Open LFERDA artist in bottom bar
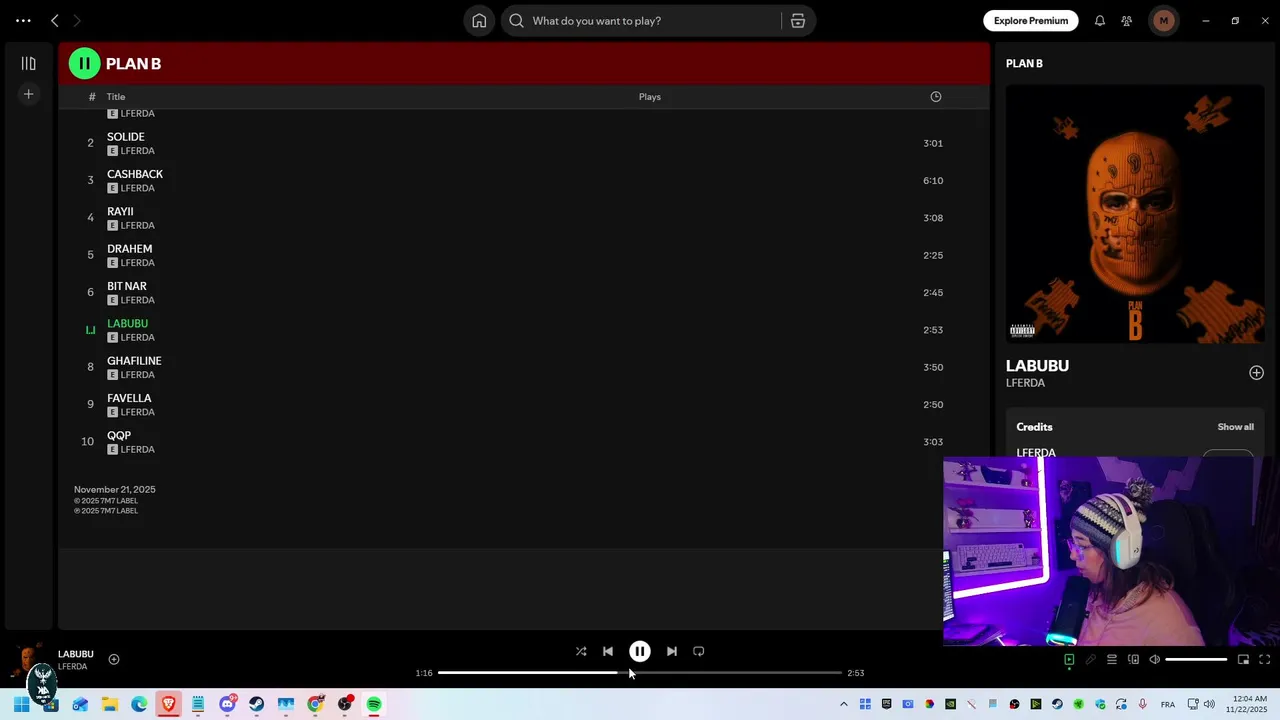 tap(72, 667)
